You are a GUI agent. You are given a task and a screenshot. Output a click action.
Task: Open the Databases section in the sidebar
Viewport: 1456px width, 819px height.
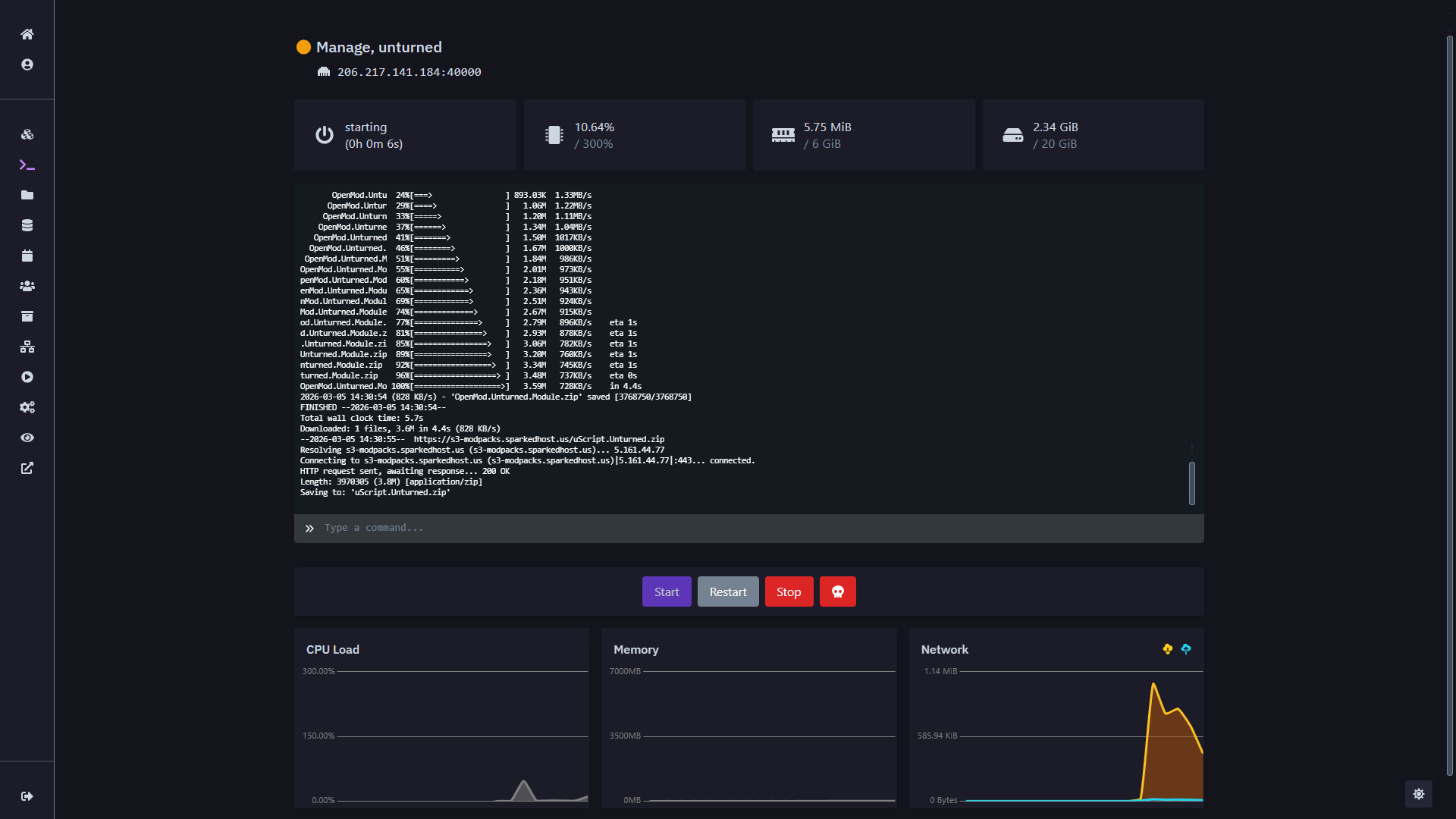coord(27,224)
